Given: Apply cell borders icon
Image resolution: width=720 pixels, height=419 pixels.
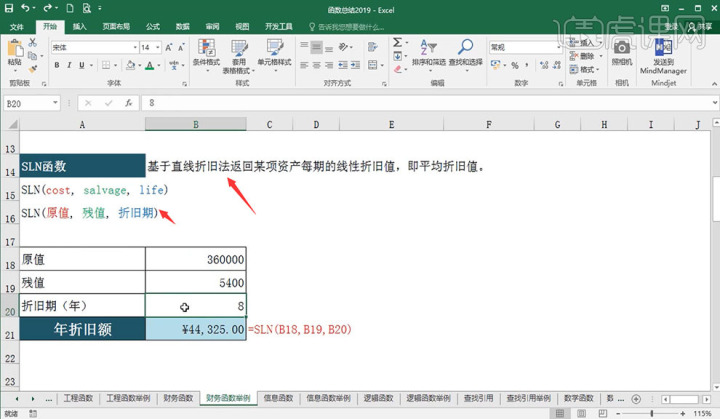Looking at the screenshot, I should [106, 65].
